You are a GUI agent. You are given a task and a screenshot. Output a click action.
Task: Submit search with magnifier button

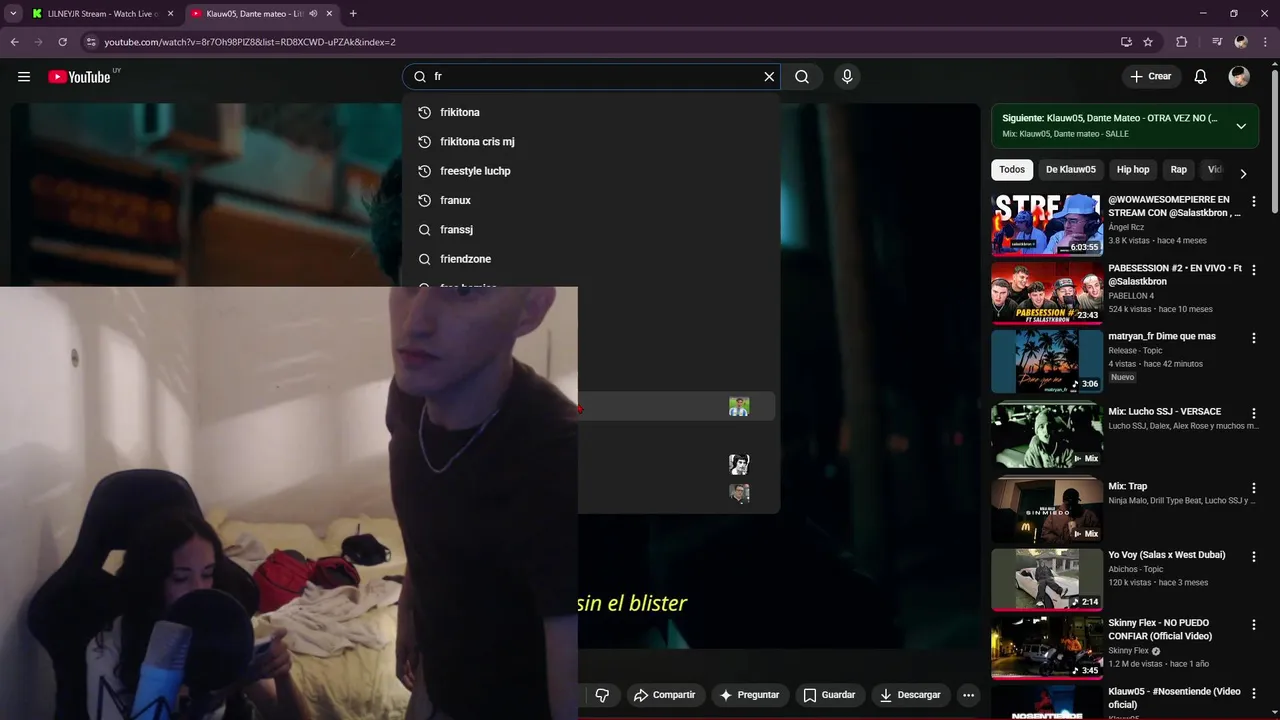tap(802, 77)
